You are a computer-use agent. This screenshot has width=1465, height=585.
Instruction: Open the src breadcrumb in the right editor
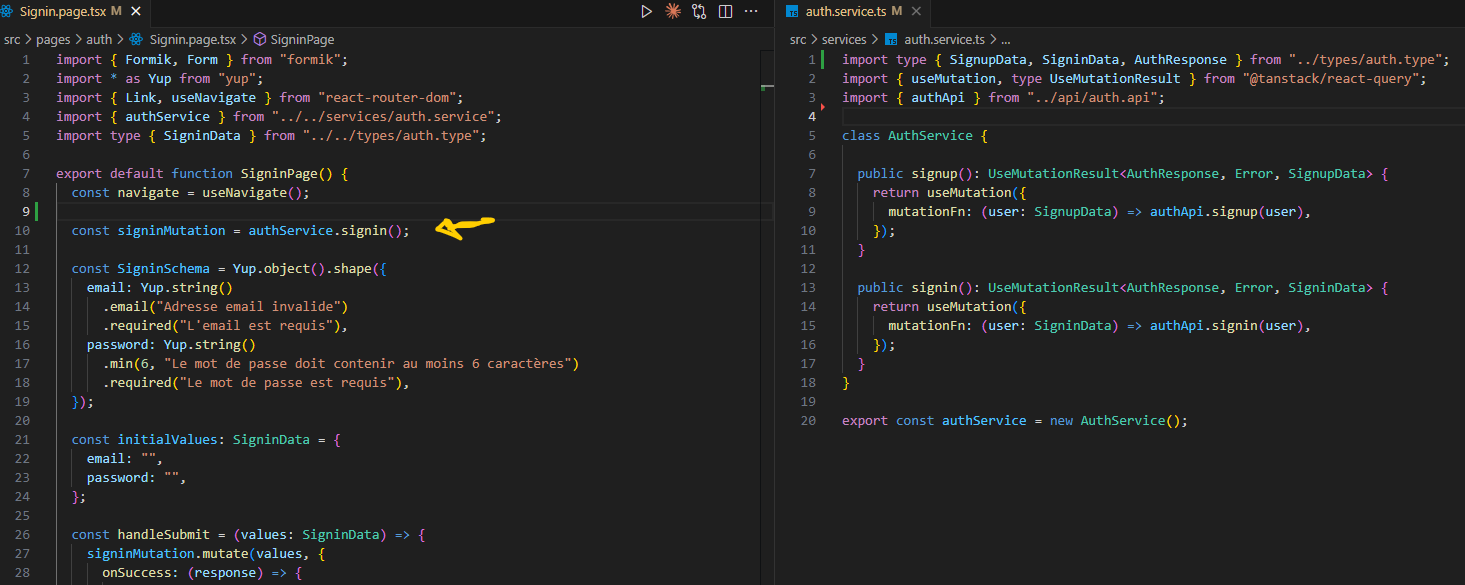click(798, 40)
